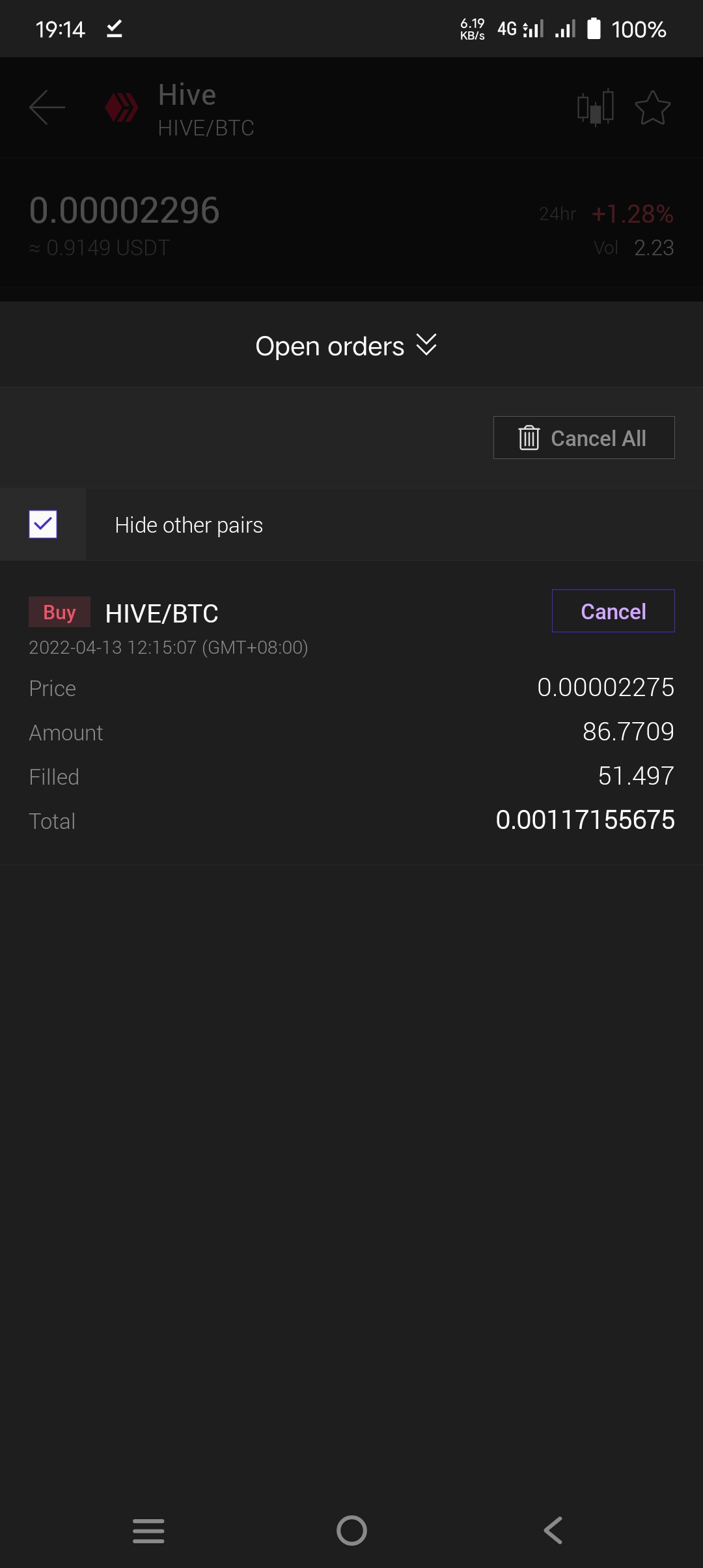The width and height of the screenshot is (703, 1568).
Task: Tap battery icon in status bar
Action: click(594, 29)
